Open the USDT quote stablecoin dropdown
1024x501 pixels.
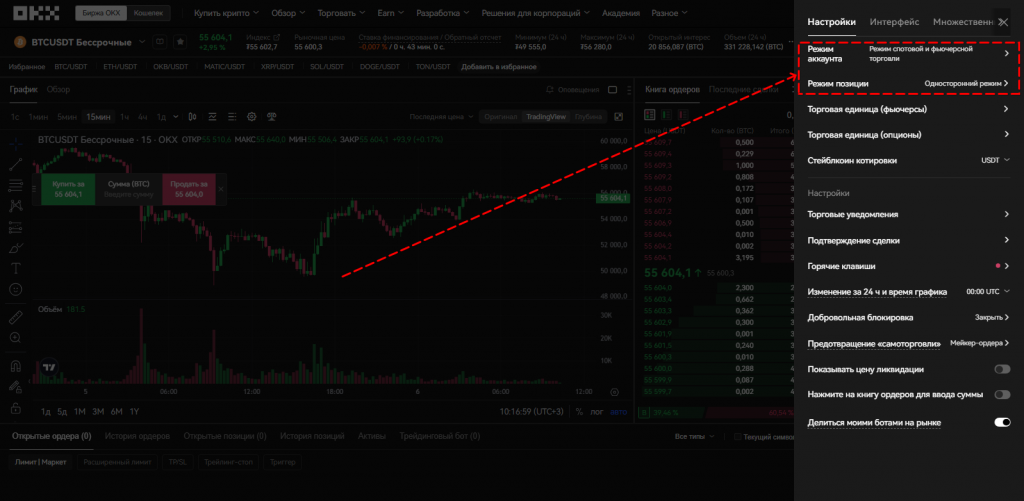995,160
